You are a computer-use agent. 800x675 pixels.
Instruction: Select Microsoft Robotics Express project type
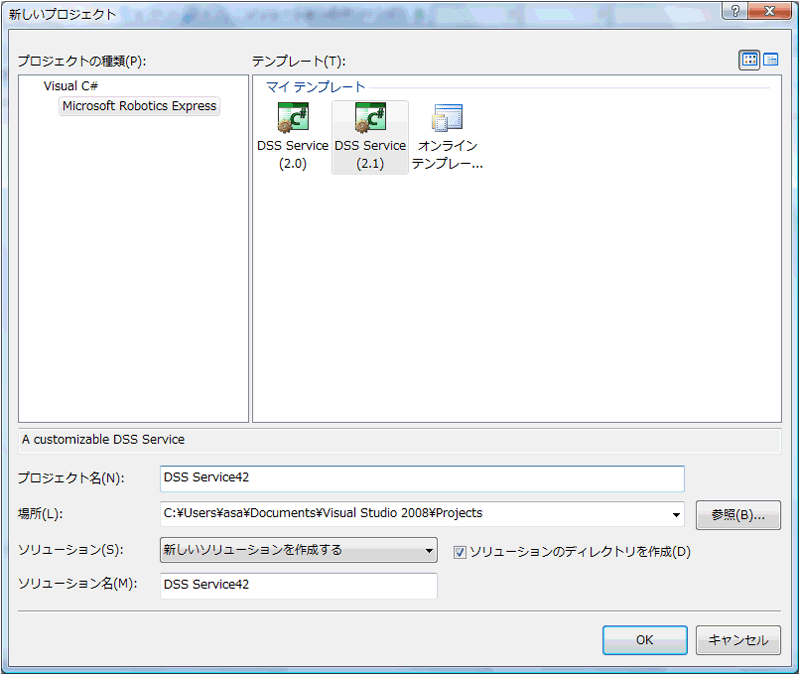(139, 106)
